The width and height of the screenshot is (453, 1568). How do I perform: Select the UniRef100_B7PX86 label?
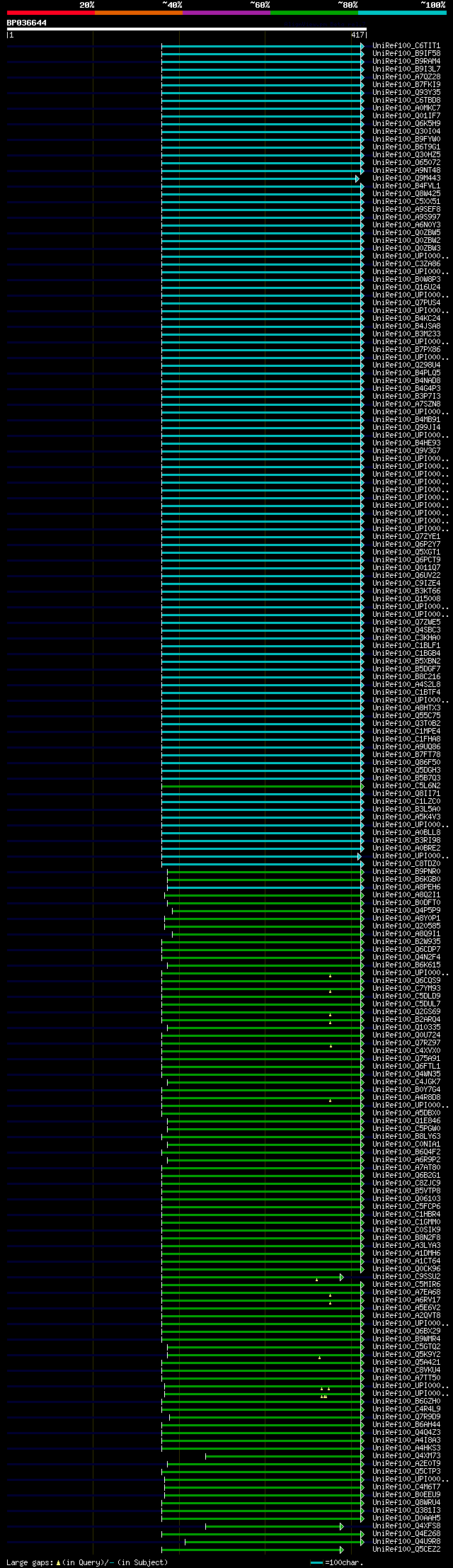406,349
